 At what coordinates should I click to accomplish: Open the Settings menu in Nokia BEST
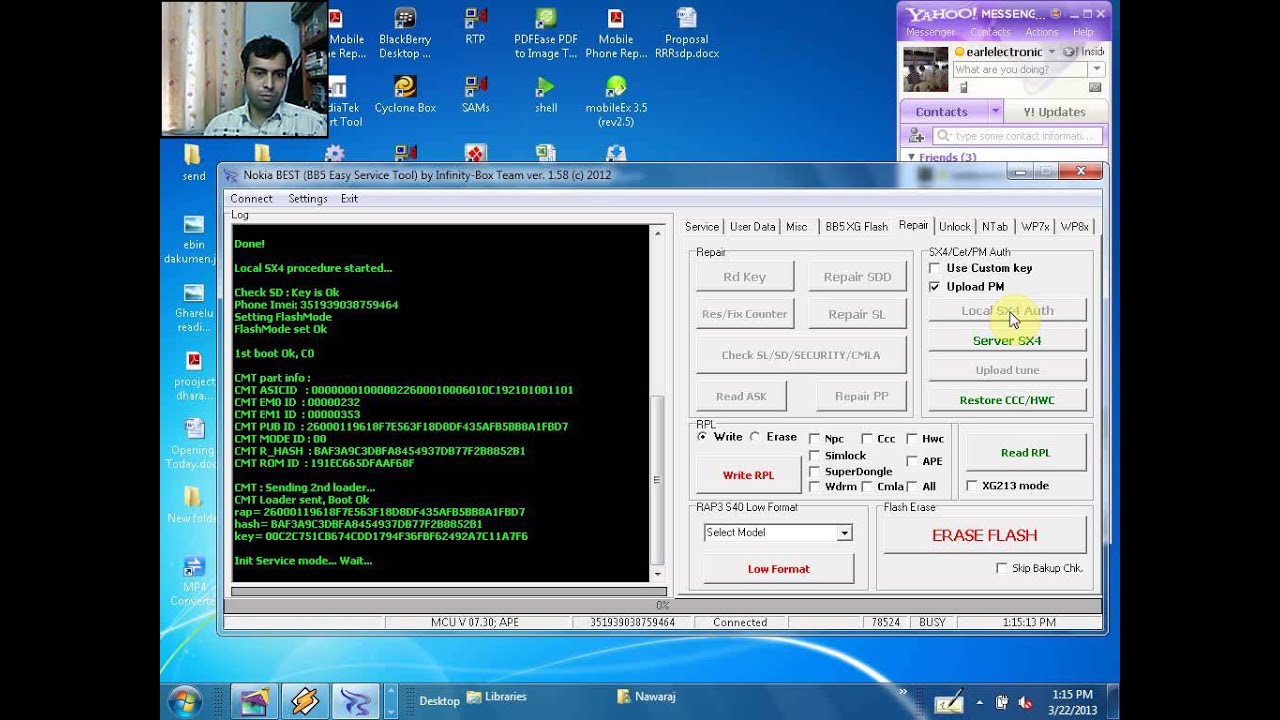pos(308,199)
